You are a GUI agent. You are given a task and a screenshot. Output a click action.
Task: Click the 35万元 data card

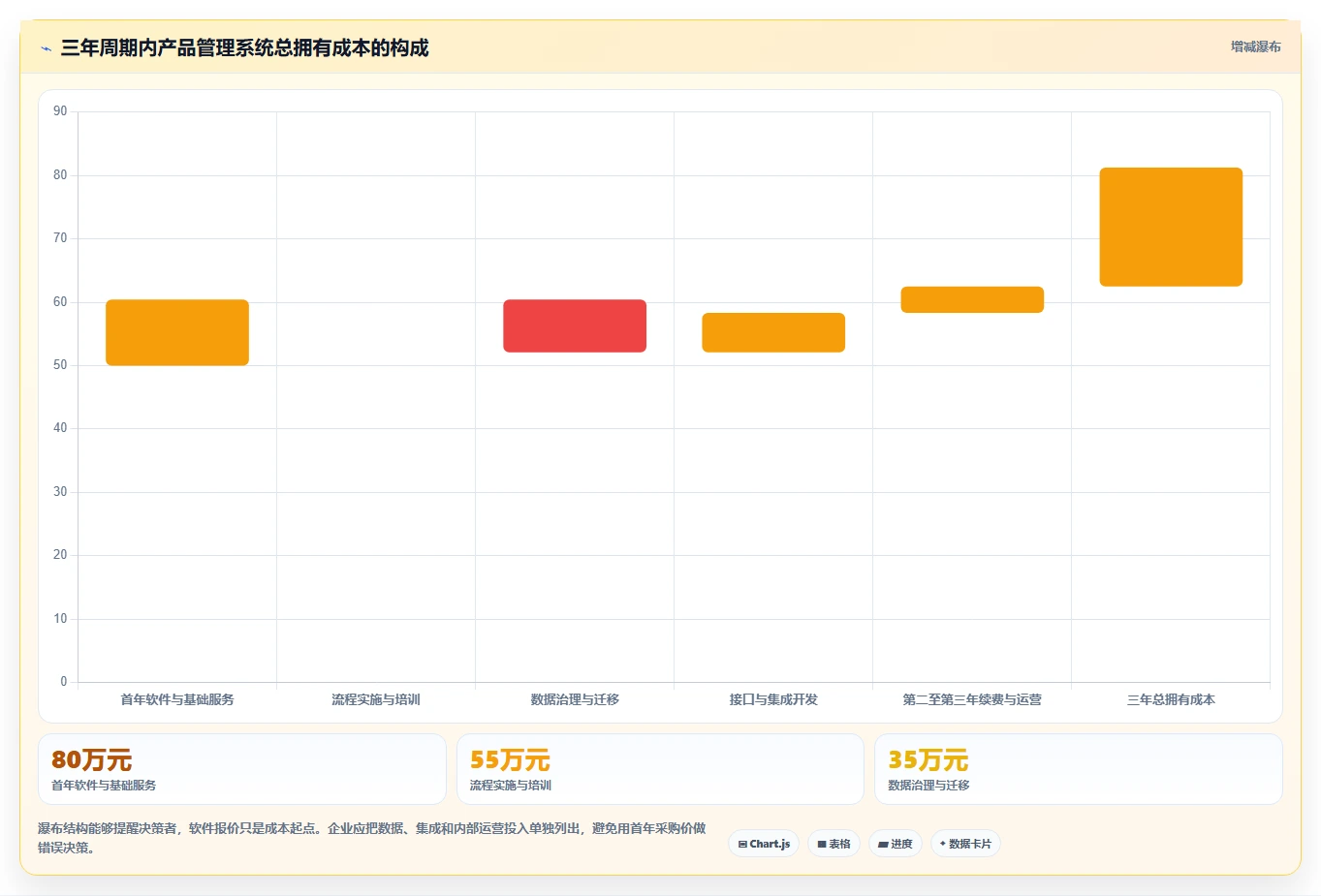[1079, 769]
